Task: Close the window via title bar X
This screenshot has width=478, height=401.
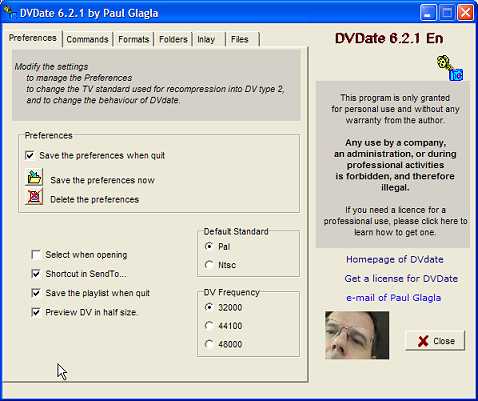Action: tap(465, 13)
